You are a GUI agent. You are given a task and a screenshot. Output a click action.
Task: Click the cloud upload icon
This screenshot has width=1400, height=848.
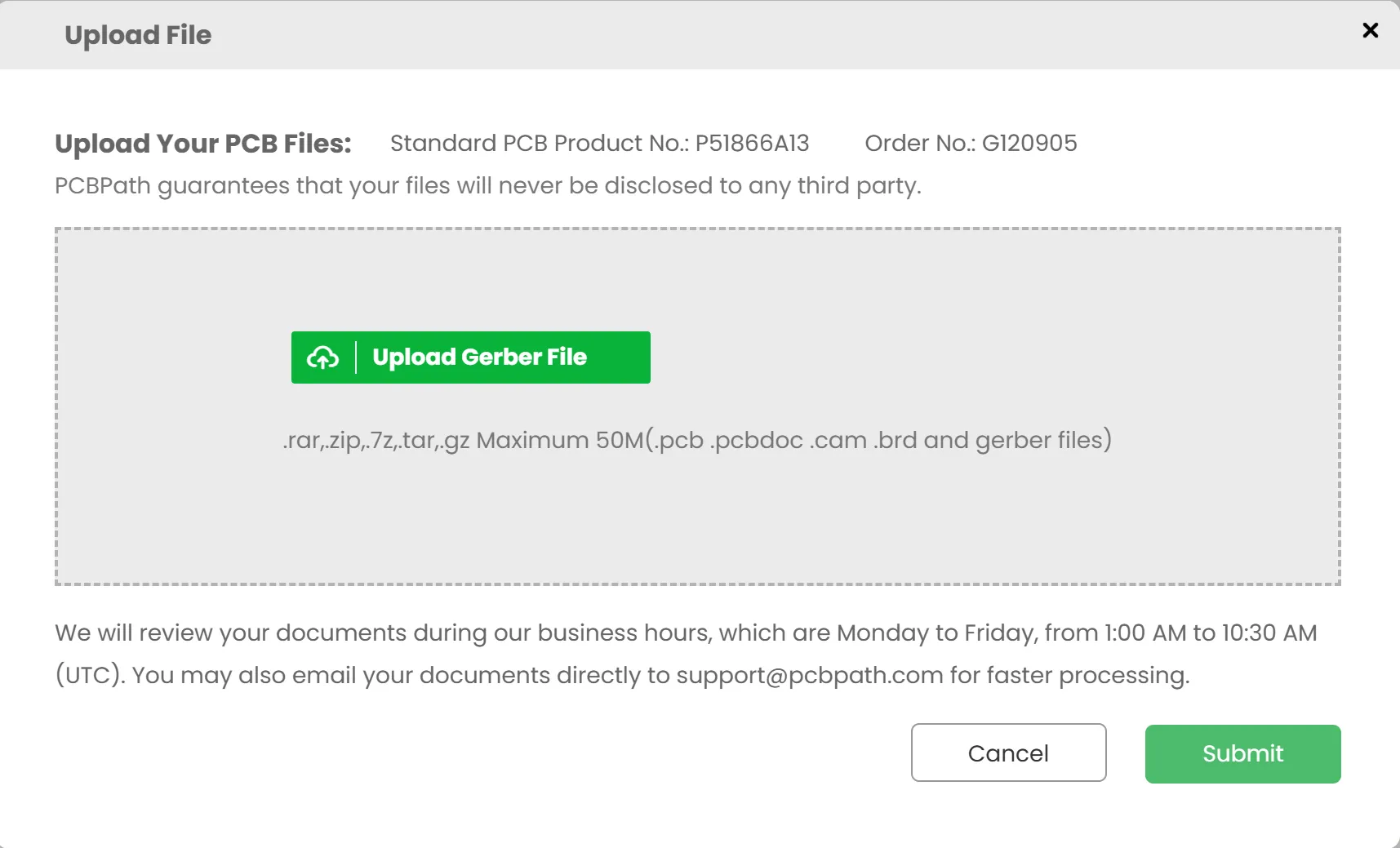click(322, 357)
